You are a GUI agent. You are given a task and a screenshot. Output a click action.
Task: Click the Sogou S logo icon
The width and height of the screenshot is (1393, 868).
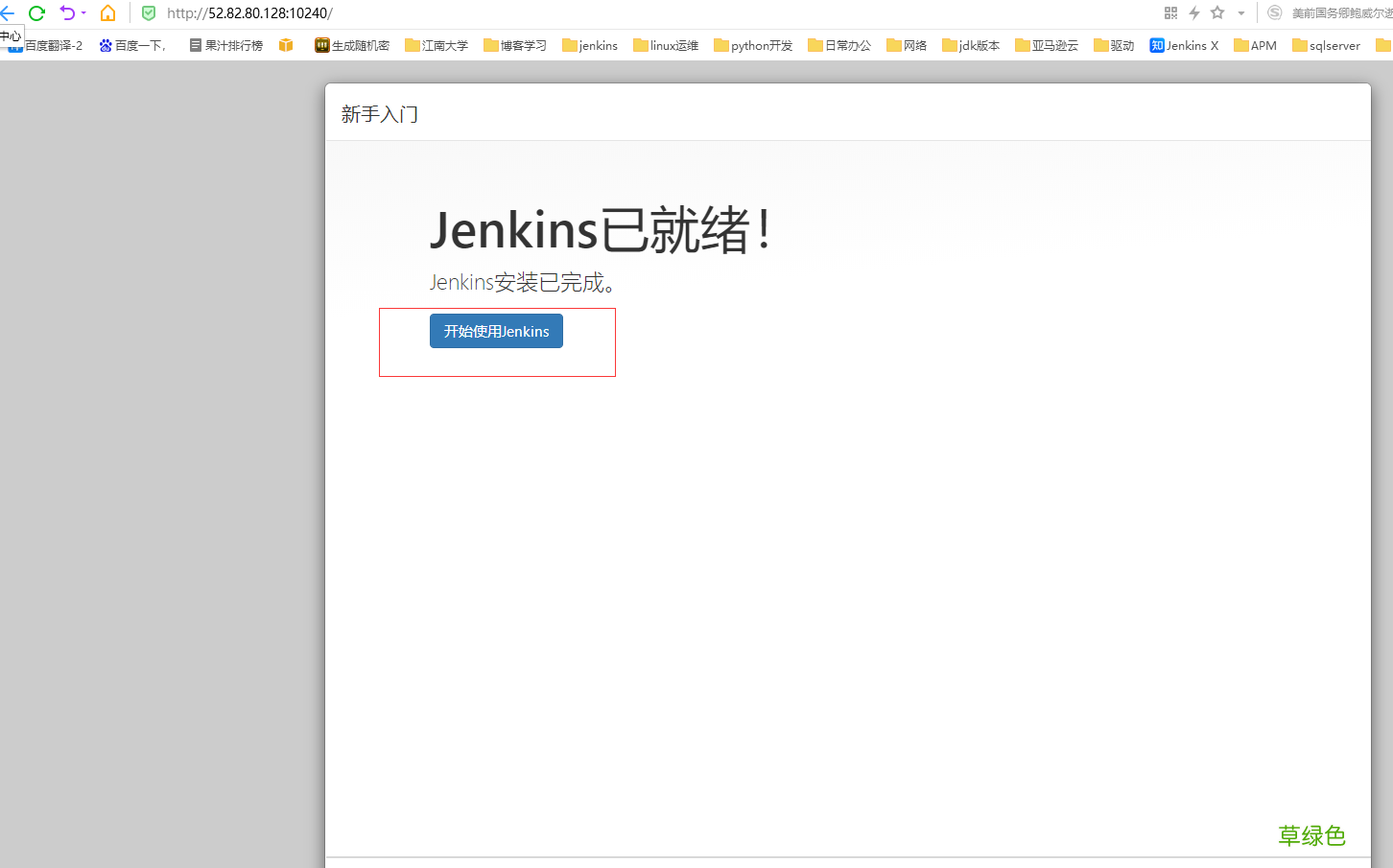click(x=1274, y=12)
